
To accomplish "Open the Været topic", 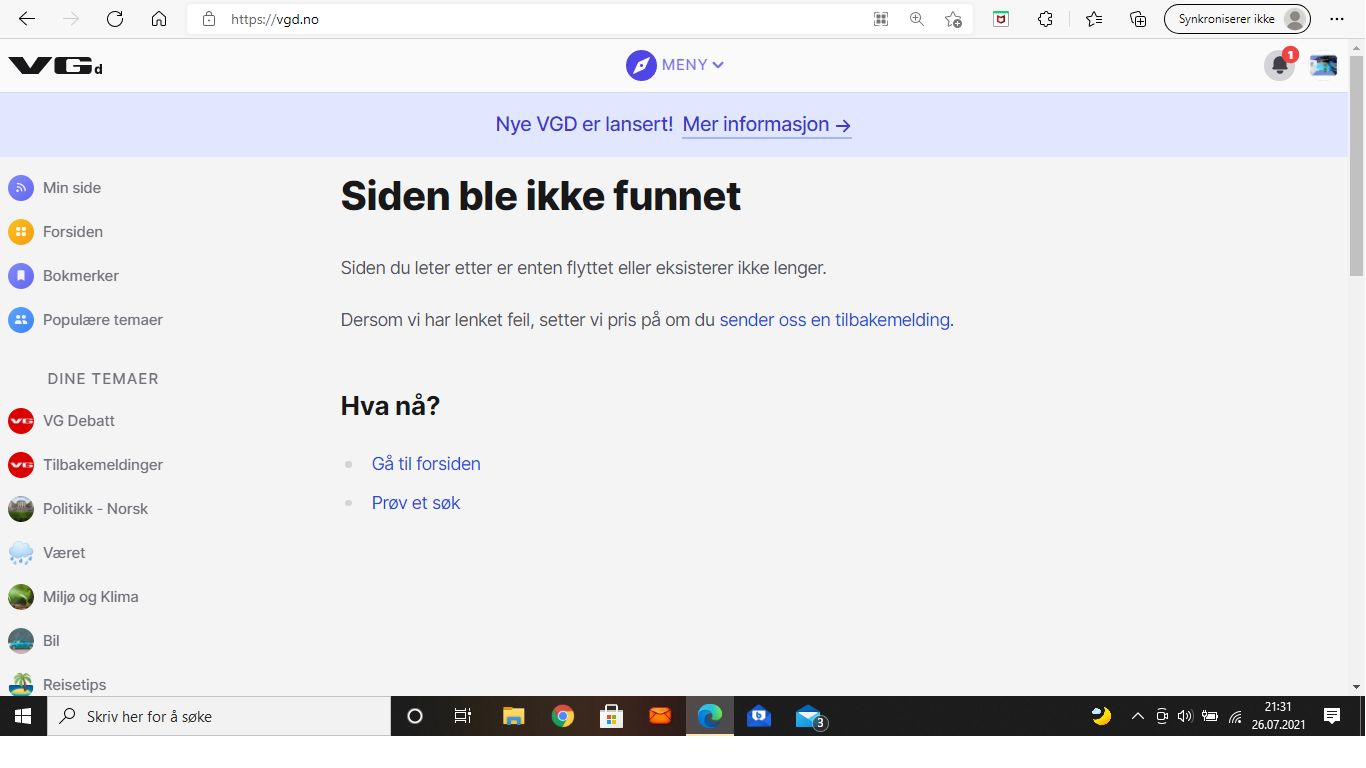I will point(64,553).
